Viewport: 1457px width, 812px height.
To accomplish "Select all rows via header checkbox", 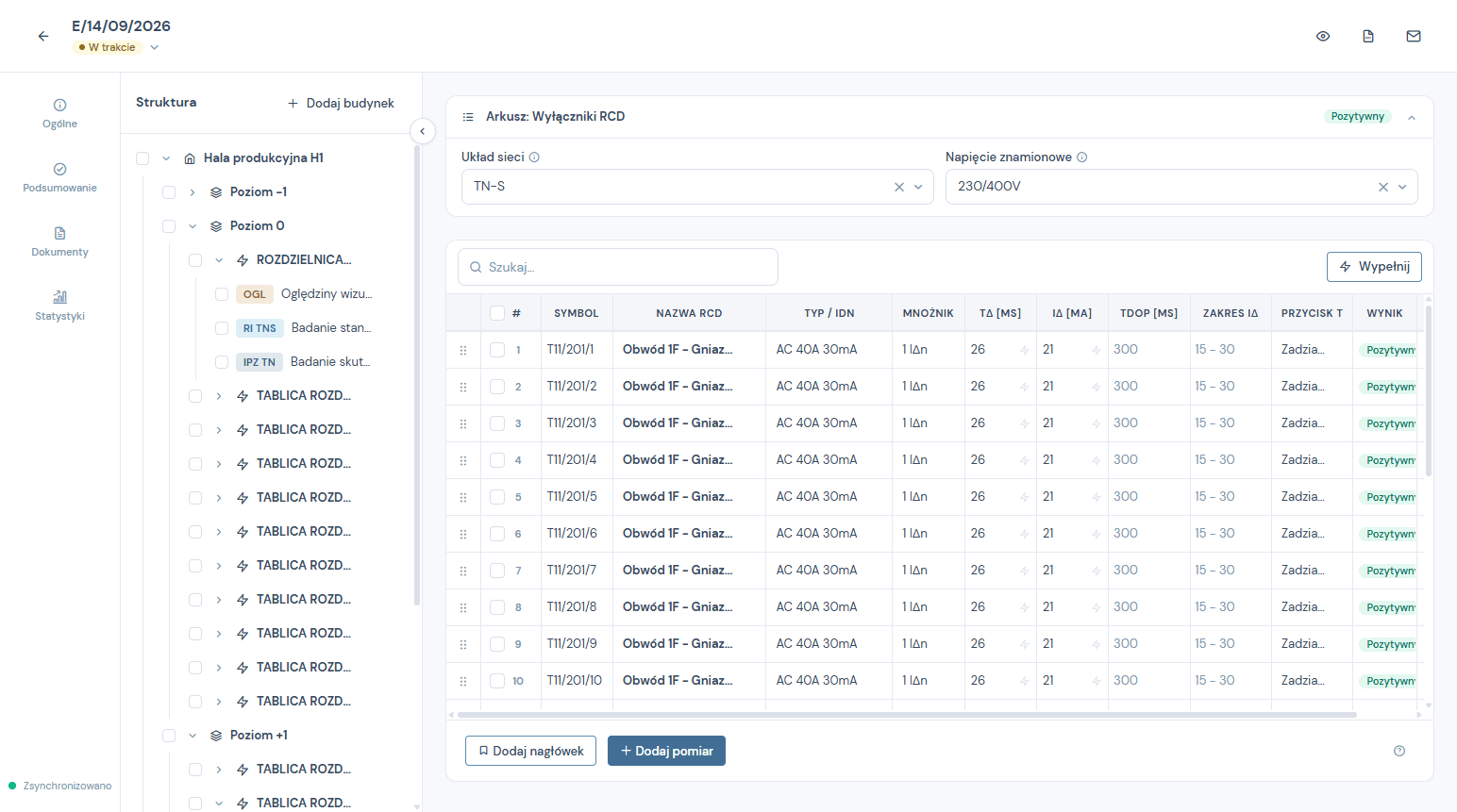I will [x=497, y=313].
